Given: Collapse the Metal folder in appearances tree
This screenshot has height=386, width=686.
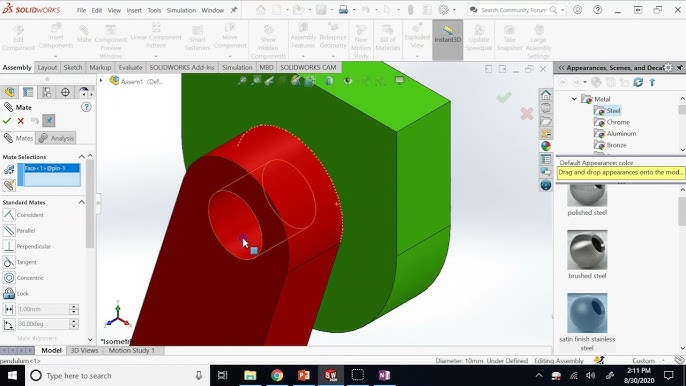Looking at the screenshot, I should point(574,99).
